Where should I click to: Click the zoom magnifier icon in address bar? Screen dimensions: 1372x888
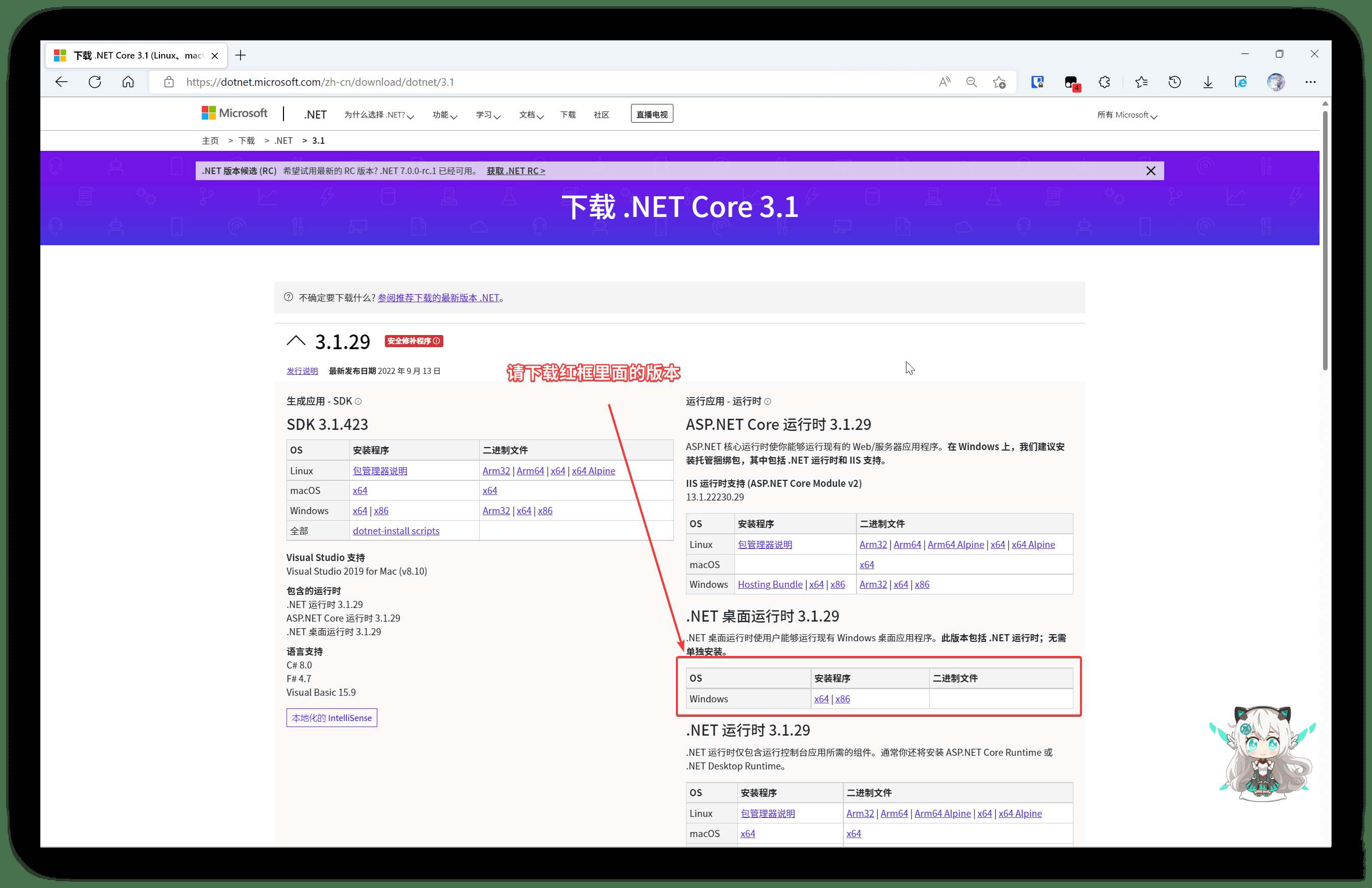click(x=971, y=82)
